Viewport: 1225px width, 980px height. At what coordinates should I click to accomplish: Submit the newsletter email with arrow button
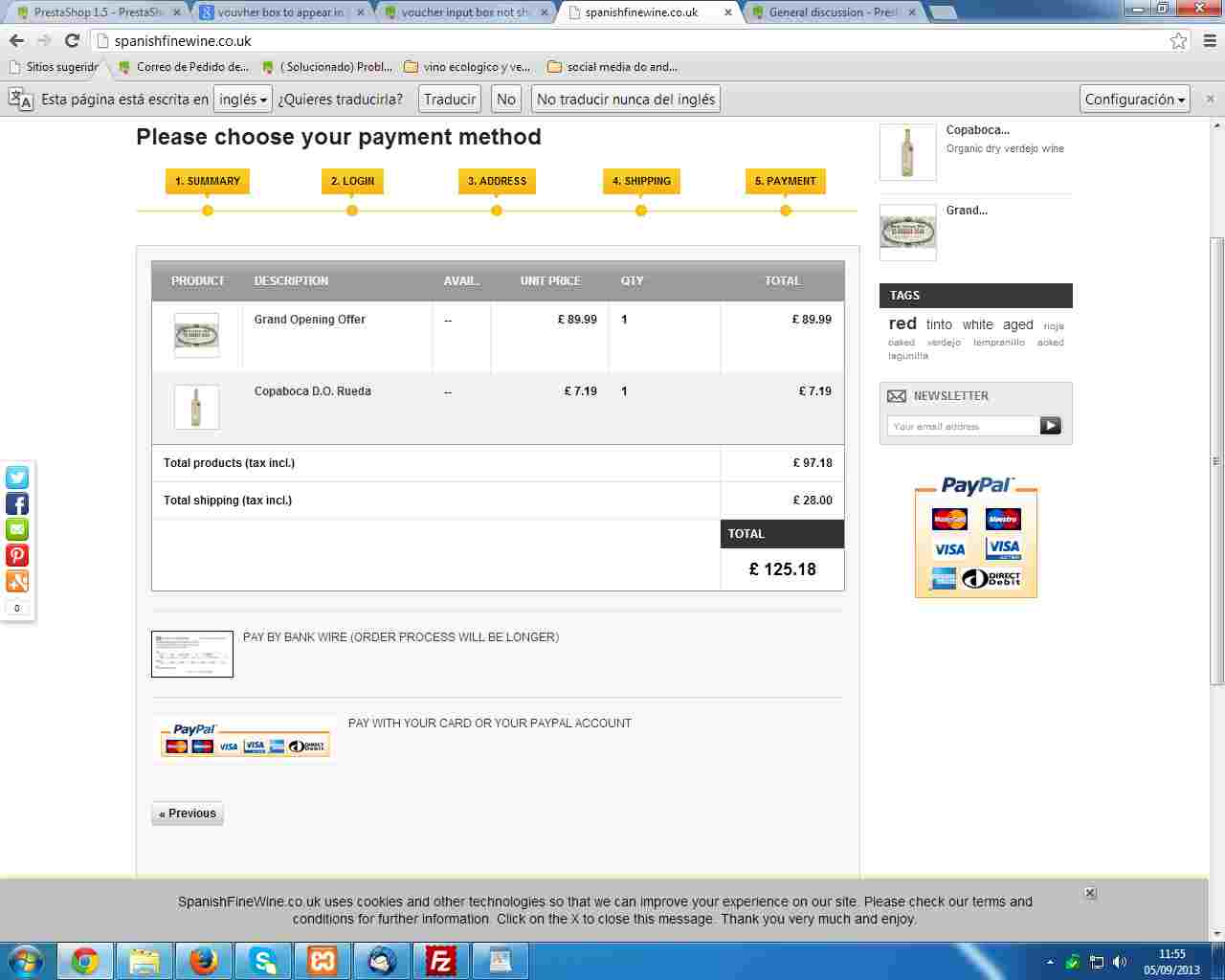click(x=1051, y=426)
